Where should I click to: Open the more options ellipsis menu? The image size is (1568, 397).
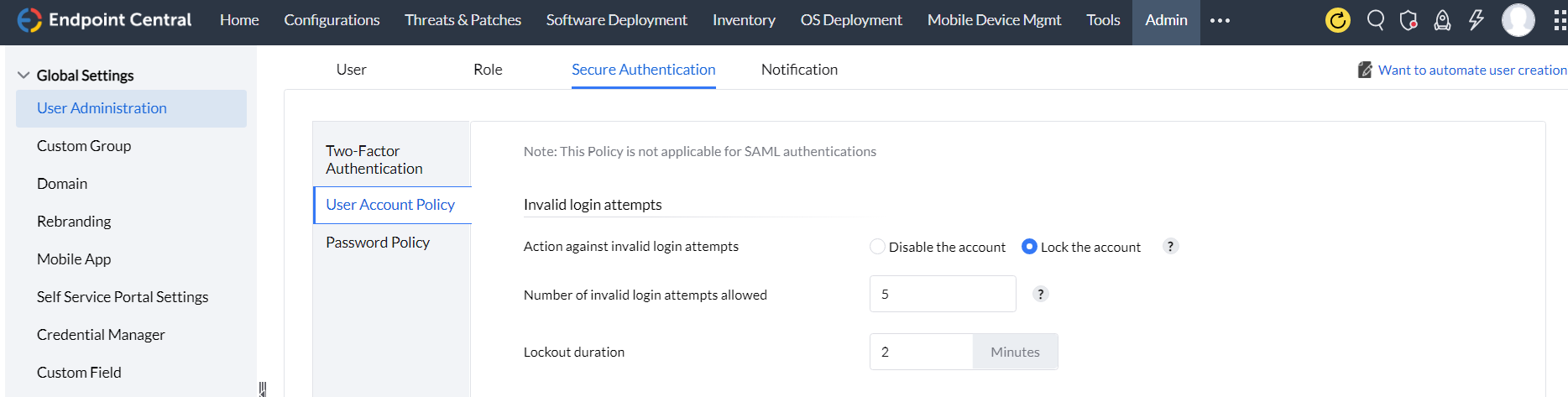tap(1220, 20)
